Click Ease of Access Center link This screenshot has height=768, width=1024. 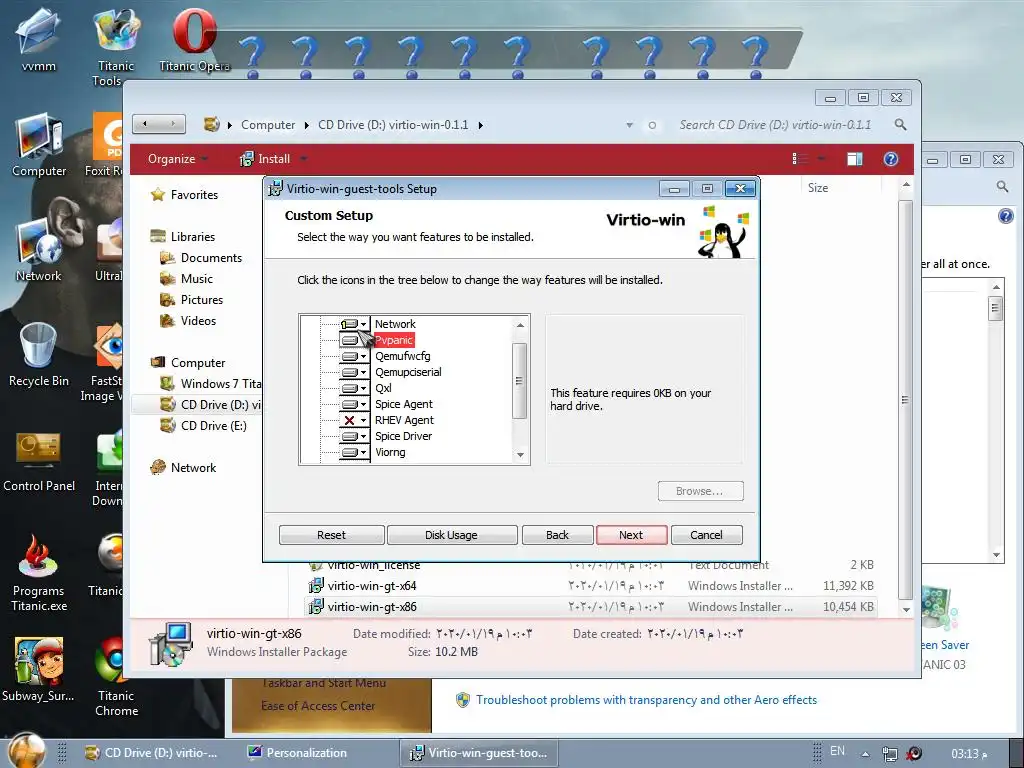318,706
